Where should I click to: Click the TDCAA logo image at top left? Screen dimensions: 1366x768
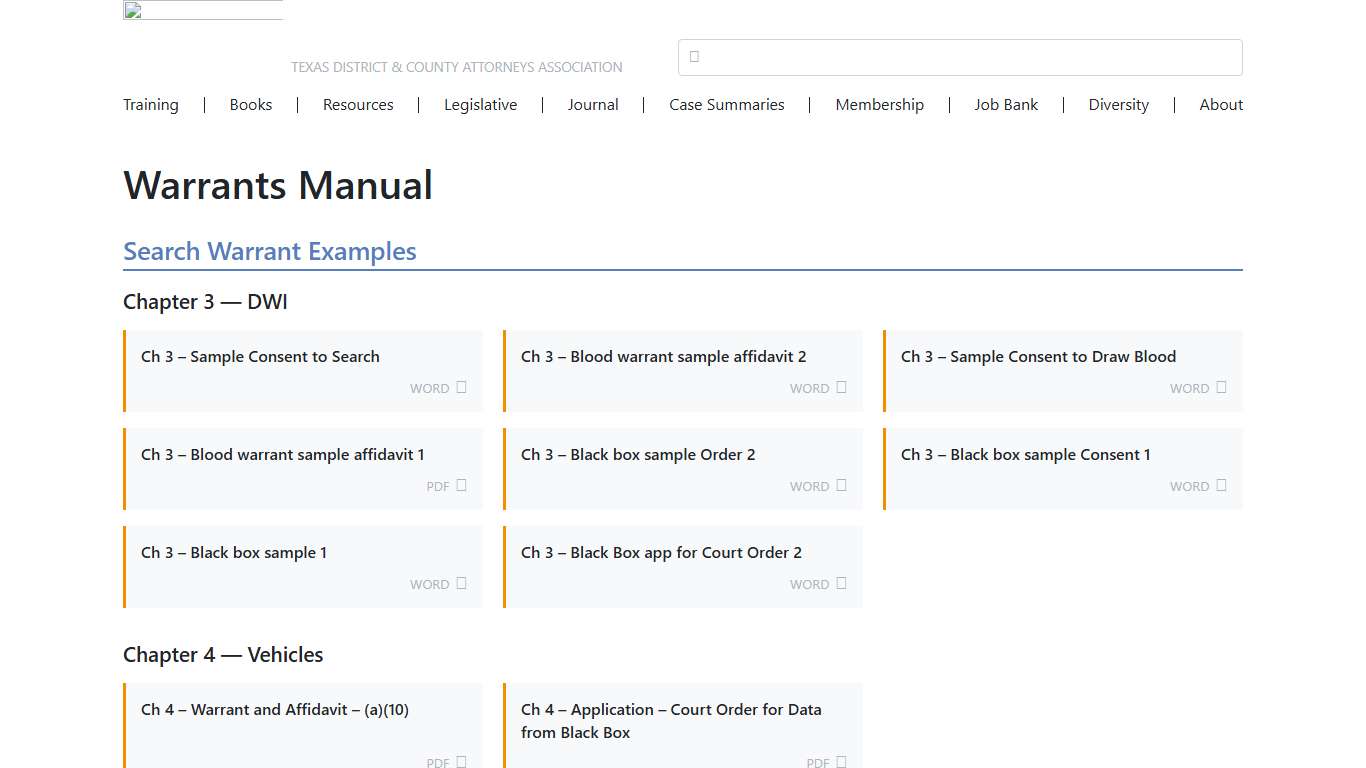click(203, 11)
